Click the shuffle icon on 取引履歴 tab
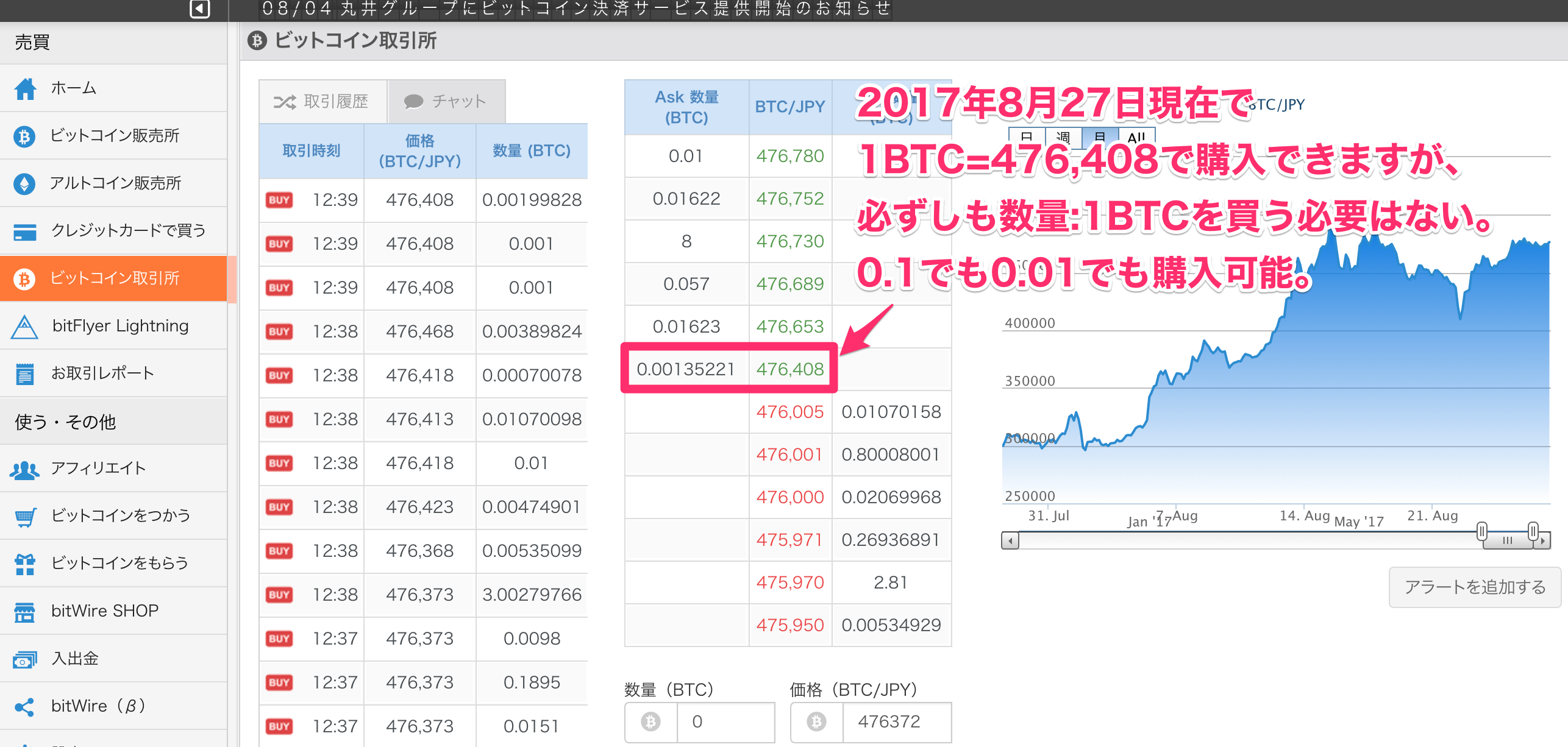Screen dimensions: 1568x747 click(285, 102)
